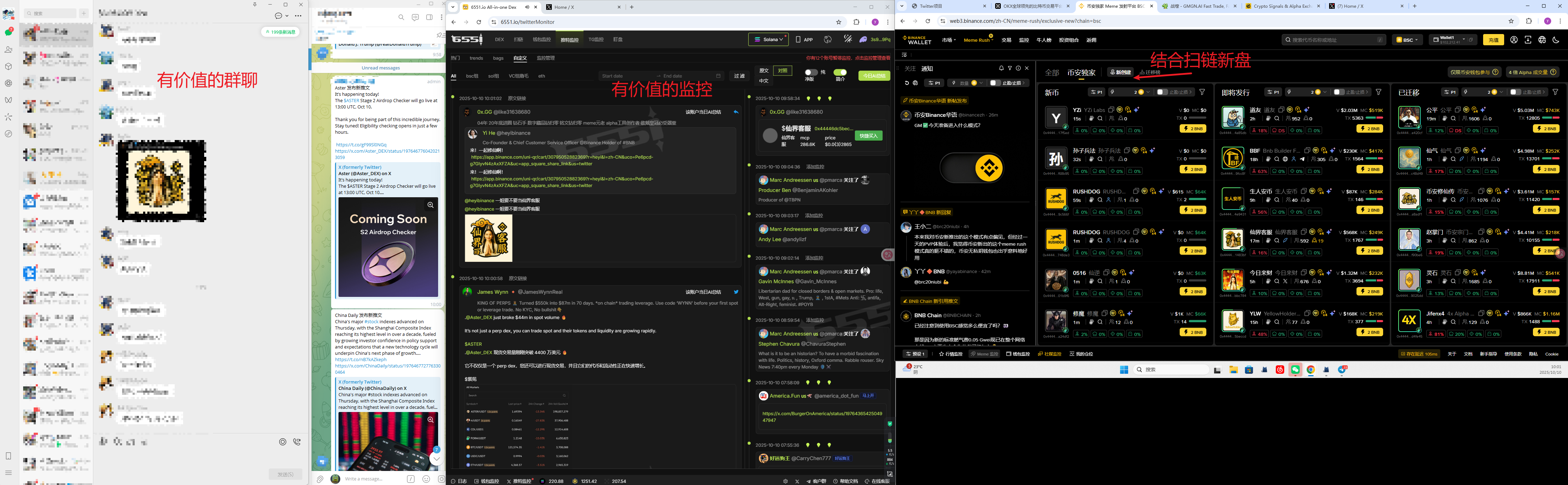Select the 监控管理 sub-tab

[545, 58]
